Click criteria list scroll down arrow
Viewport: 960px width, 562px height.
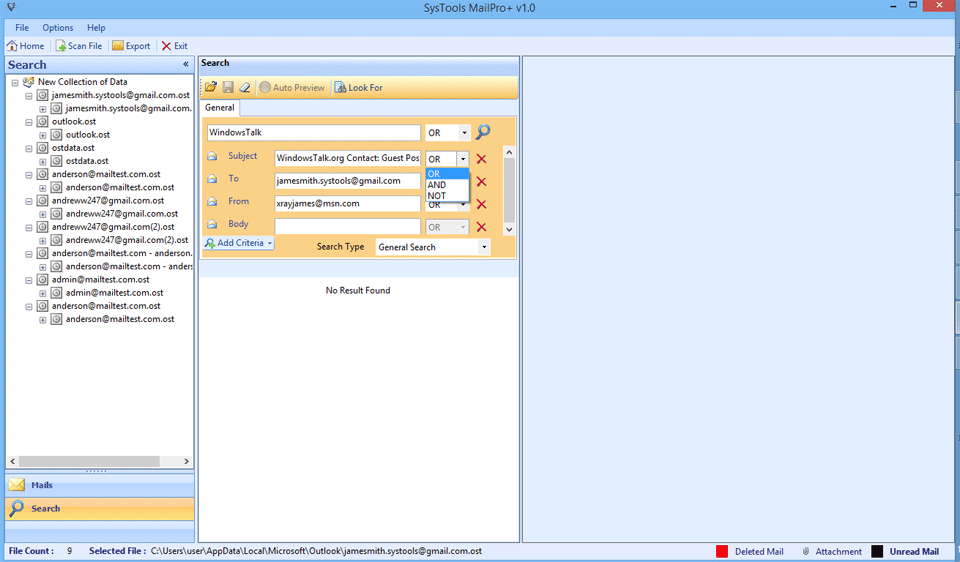[x=509, y=230]
